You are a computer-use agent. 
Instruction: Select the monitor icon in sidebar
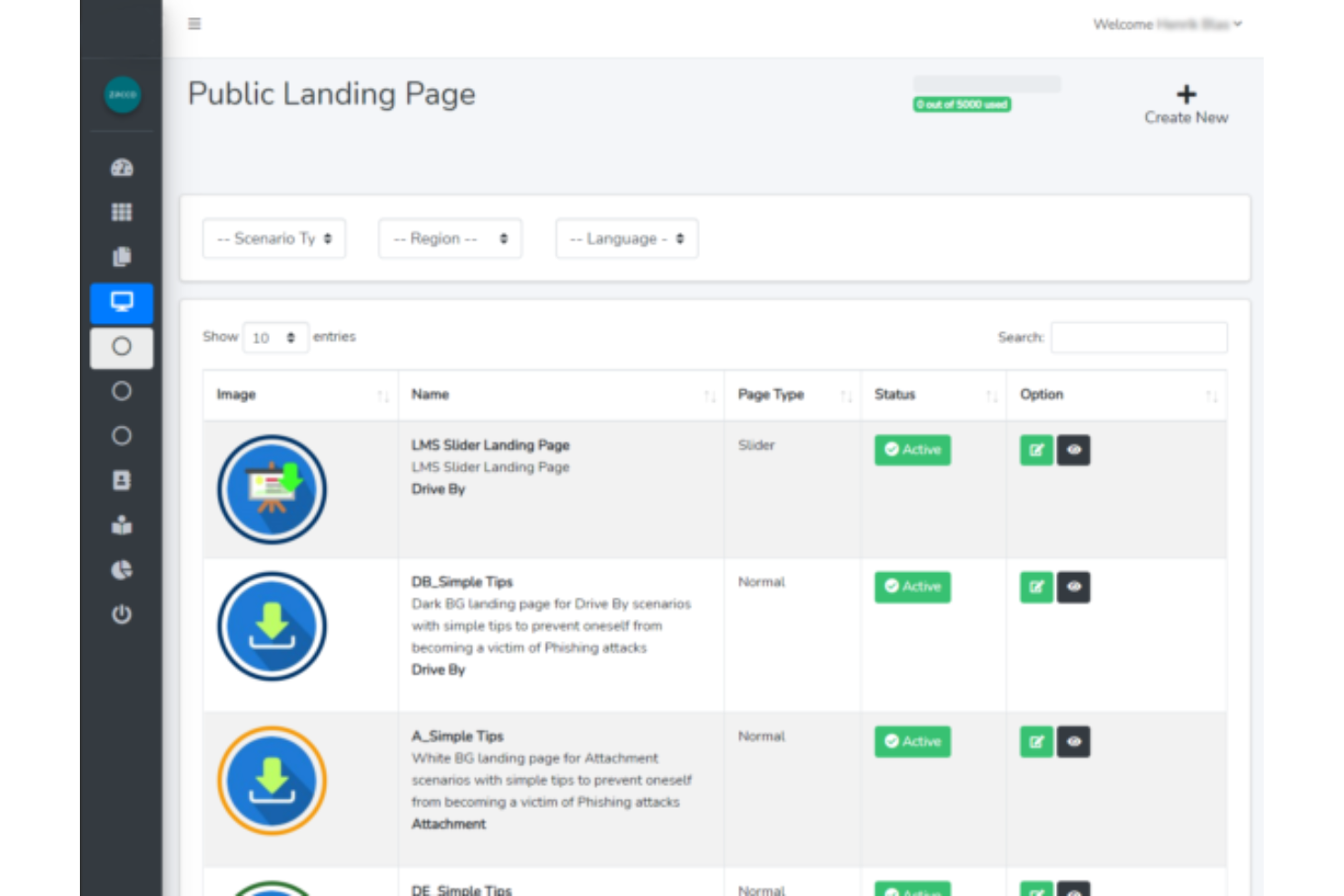pos(122,302)
